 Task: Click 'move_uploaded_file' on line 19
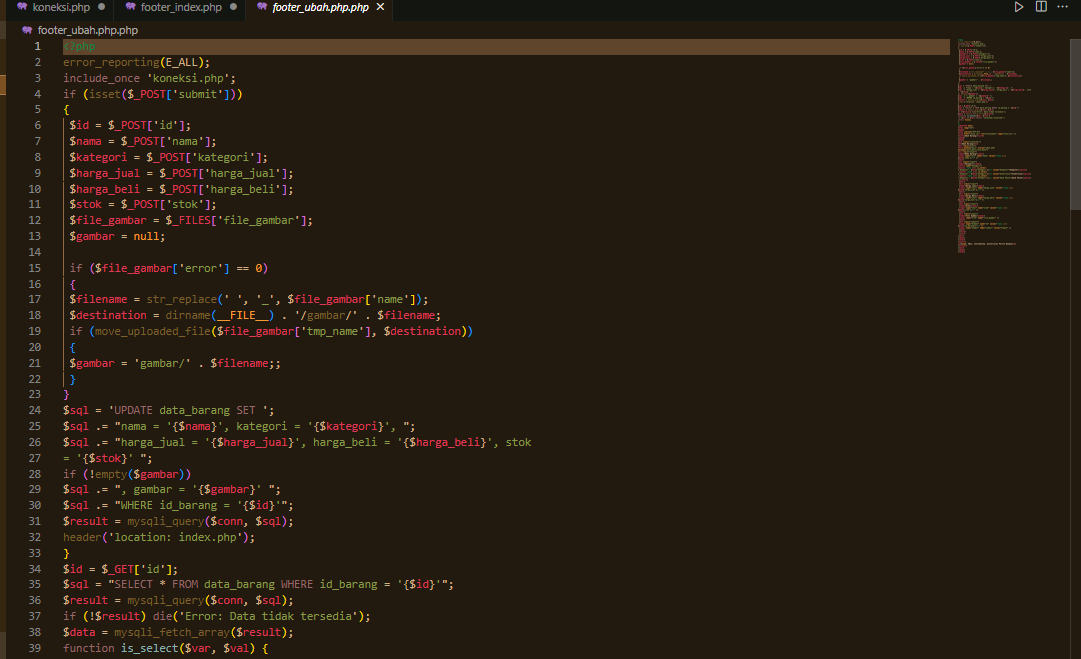coord(152,331)
